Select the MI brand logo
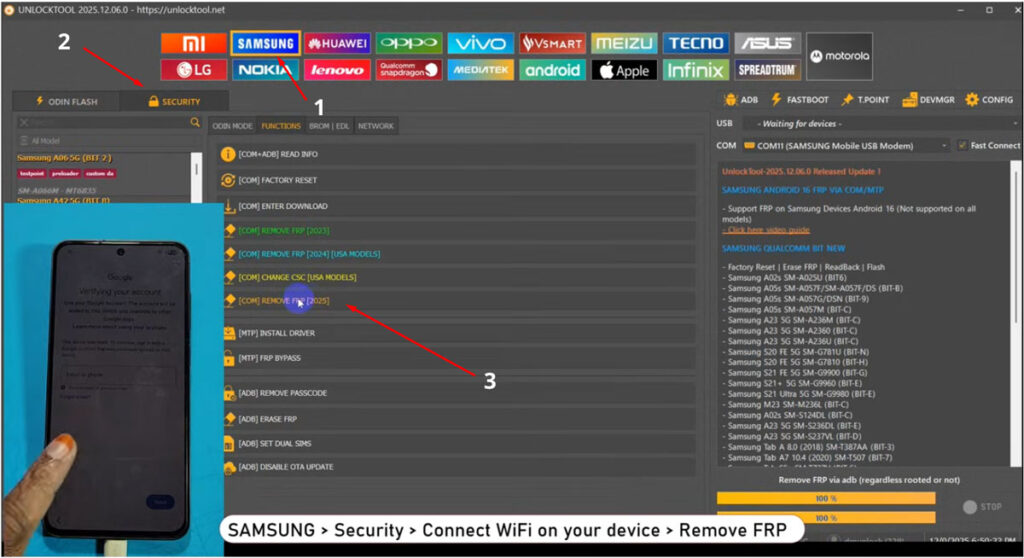 (x=193, y=44)
